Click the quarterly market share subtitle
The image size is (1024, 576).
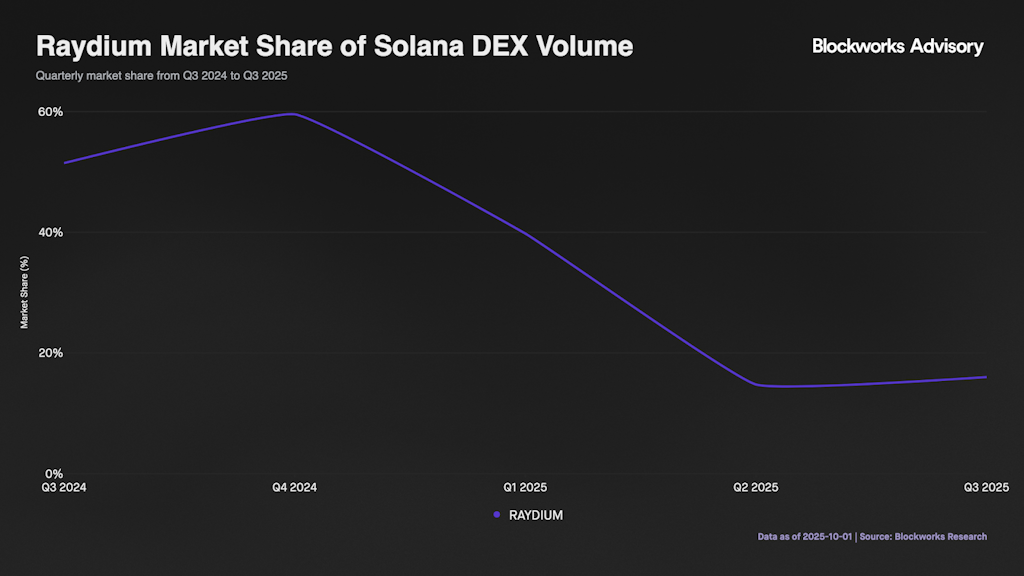pyautogui.click(x=168, y=76)
